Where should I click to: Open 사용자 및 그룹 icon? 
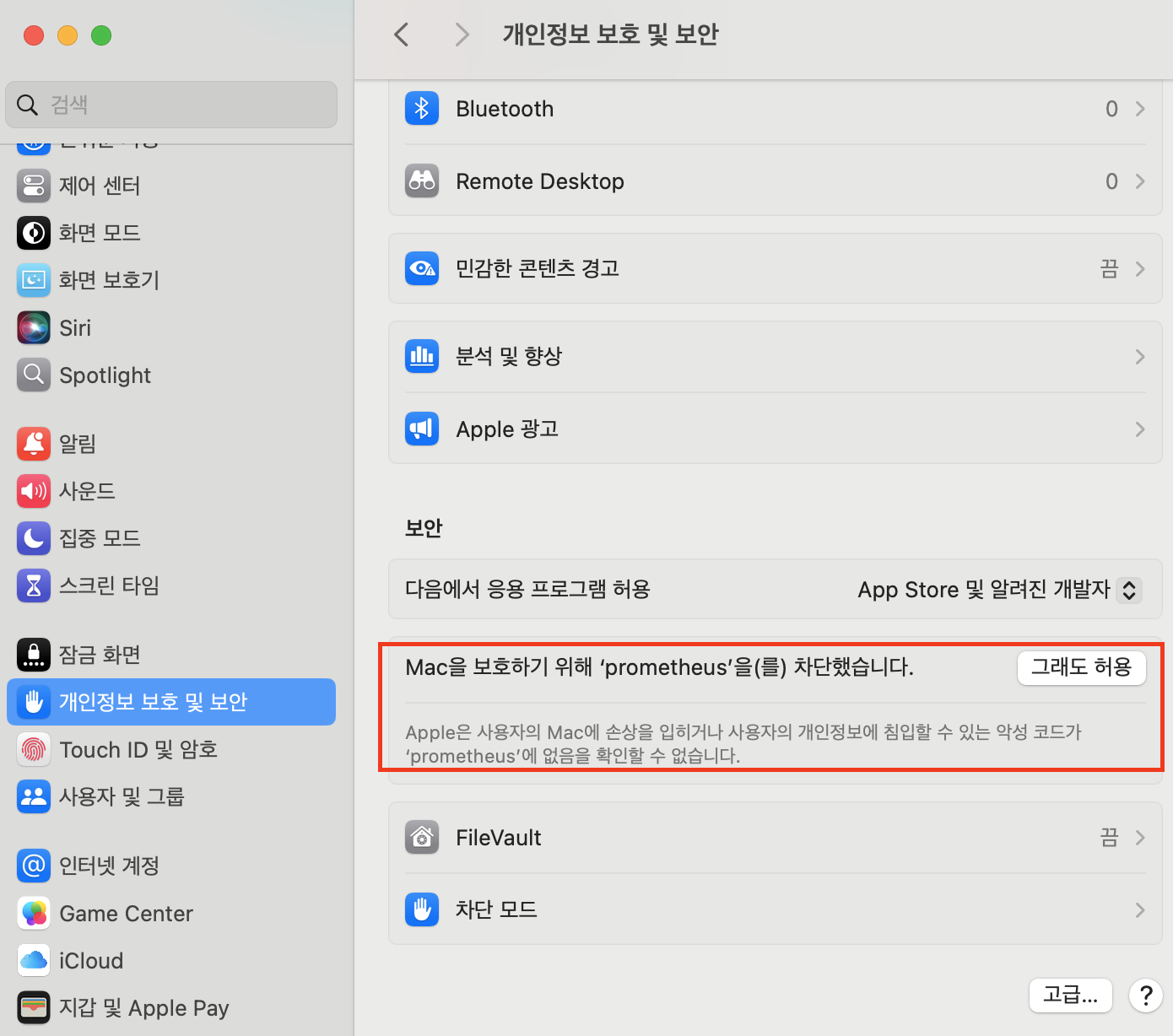pos(34,796)
